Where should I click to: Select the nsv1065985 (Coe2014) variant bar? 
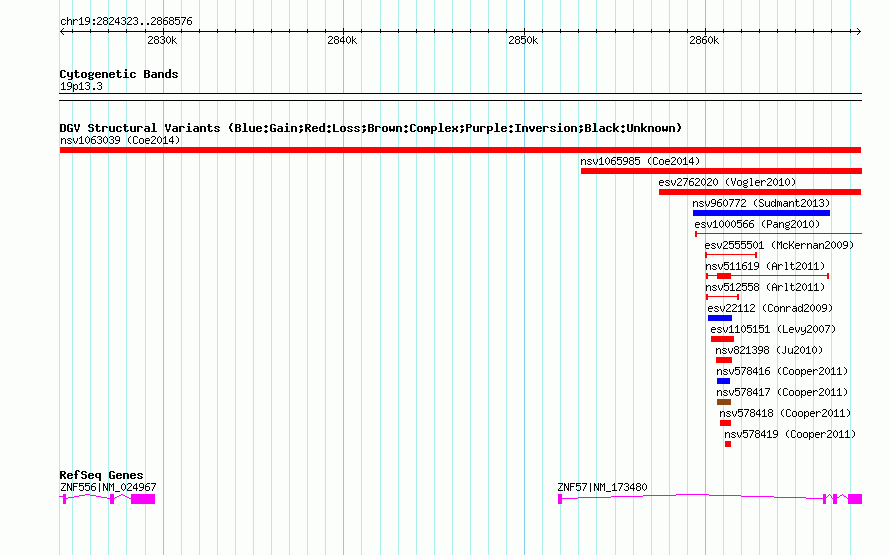pos(721,171)
